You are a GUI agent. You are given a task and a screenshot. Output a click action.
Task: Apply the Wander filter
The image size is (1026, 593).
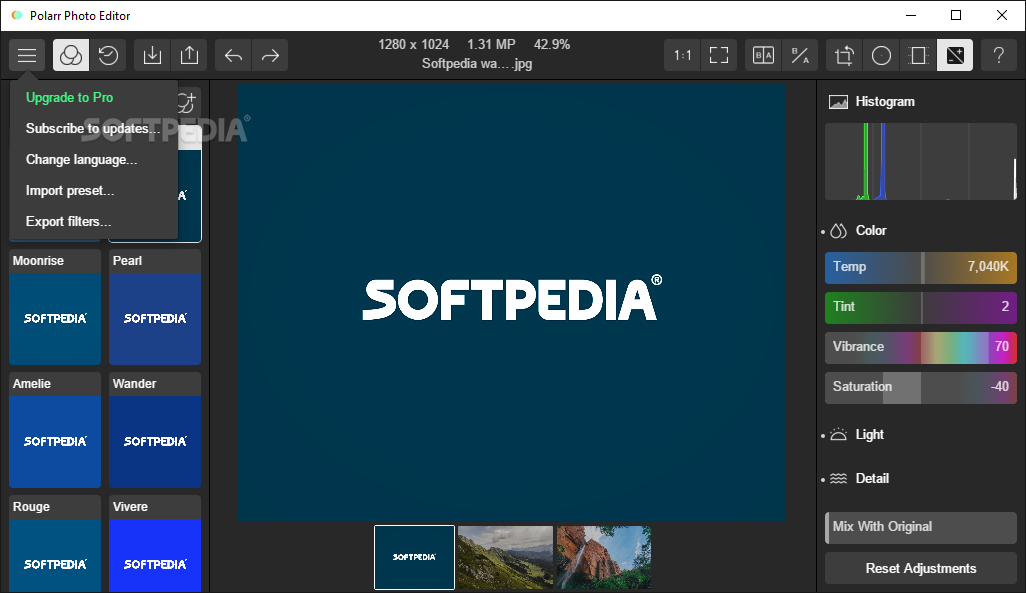pyautogui.click(x=155, y=430)
